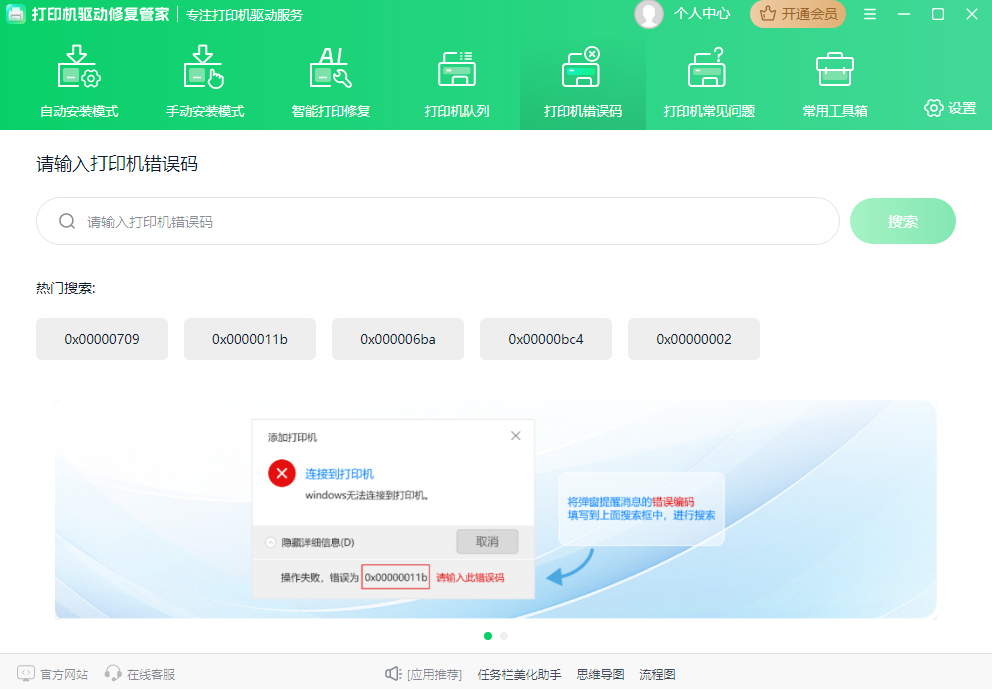Screen dimensions: 992x689
Task: View 打印机队列 via its printer icon
Action: tap(457, 80)
